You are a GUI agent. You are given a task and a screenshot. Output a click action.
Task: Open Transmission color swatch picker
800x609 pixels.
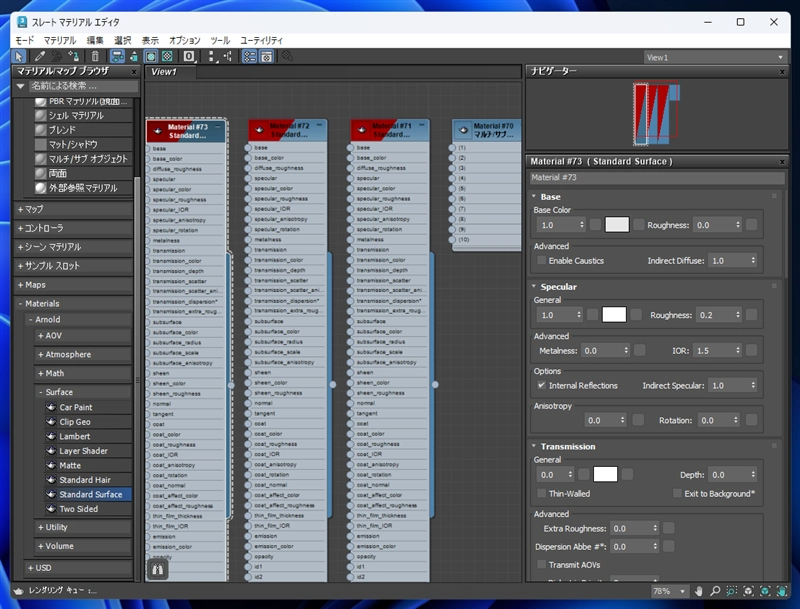[x=605, y=474]
